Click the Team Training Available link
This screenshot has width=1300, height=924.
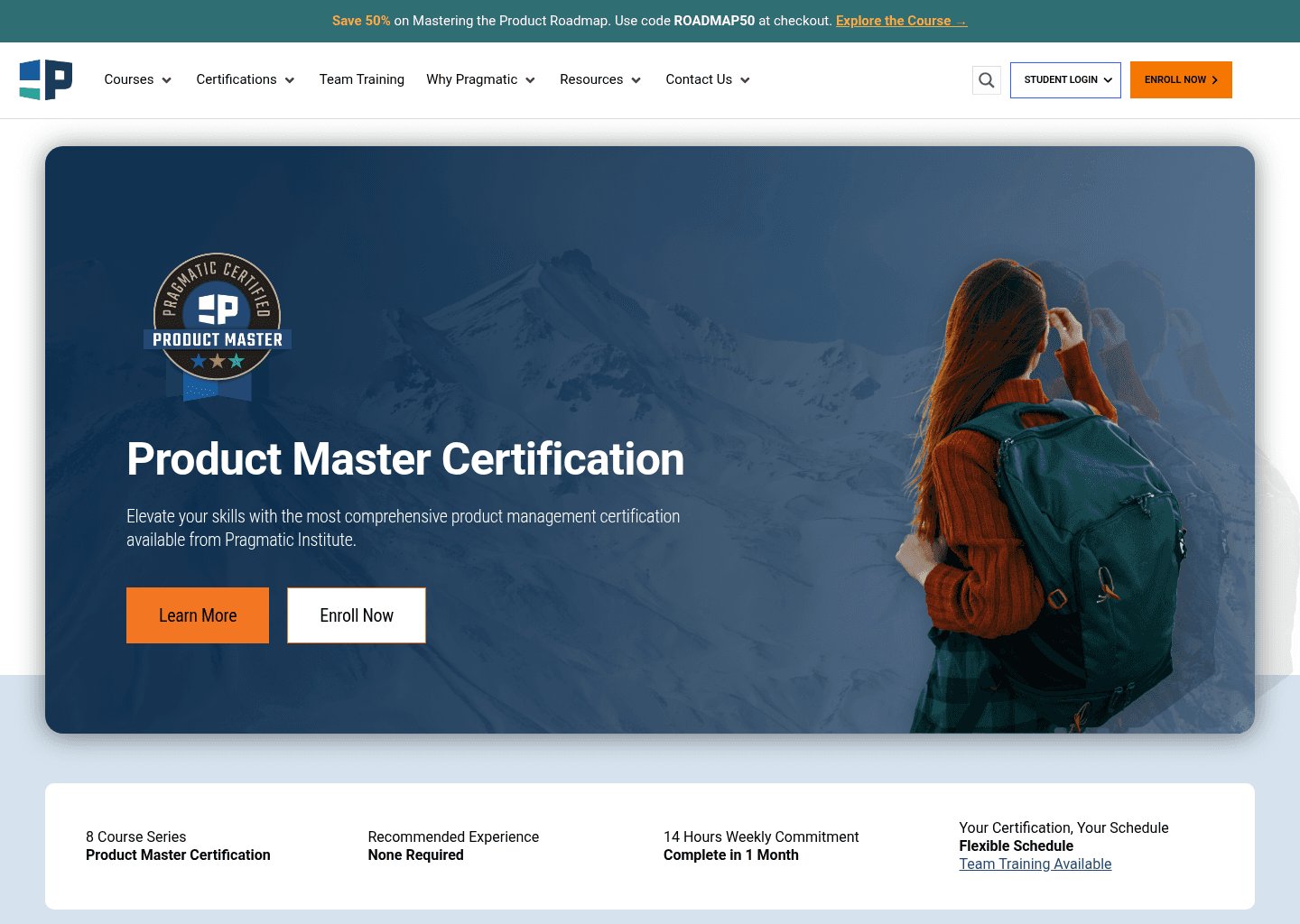pos(1035,864)
